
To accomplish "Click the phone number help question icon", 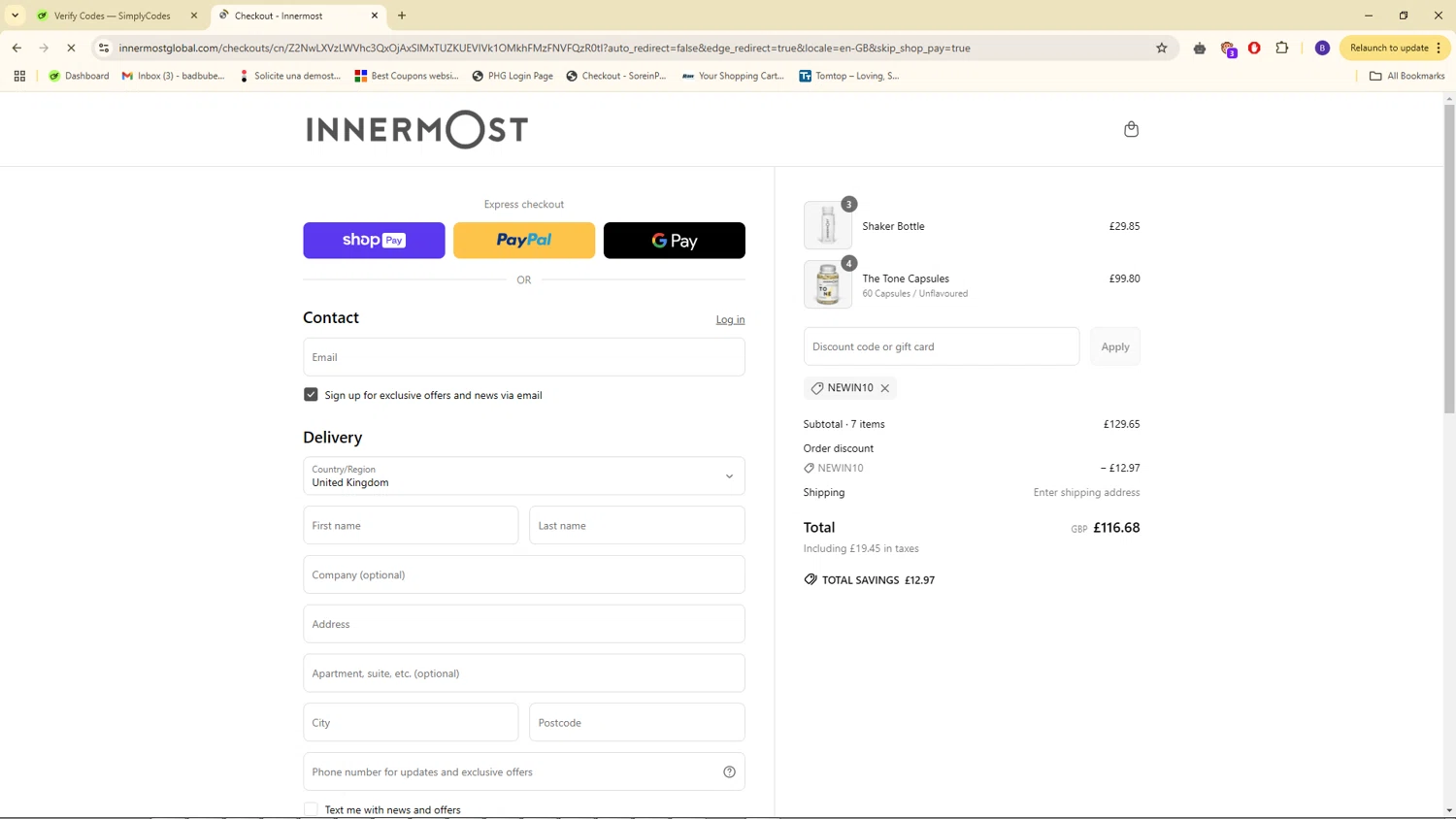I will pyautogui.click(x=729, y=772).
